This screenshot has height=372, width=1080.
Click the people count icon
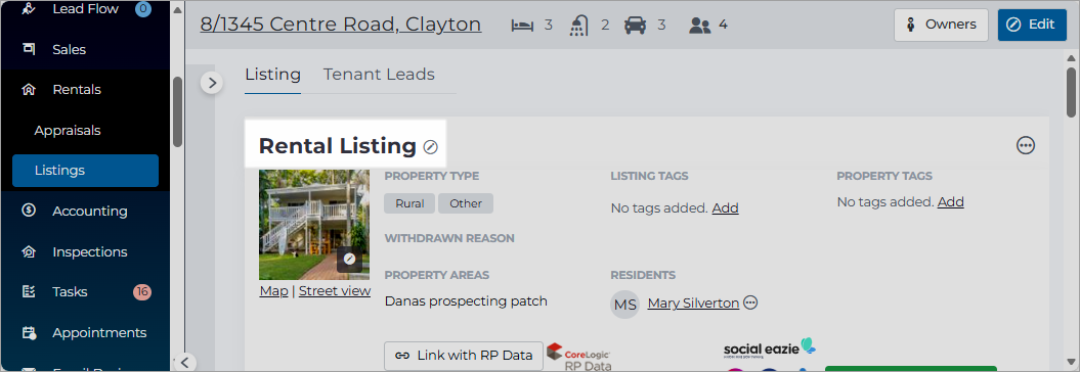[700, 26]
